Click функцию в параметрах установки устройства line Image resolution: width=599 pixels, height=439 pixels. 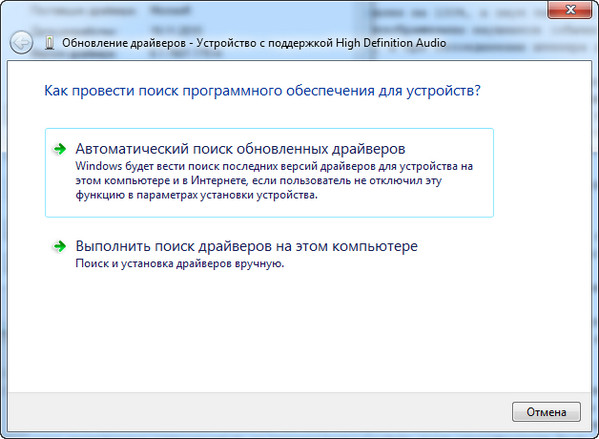[x=196, y=195]
